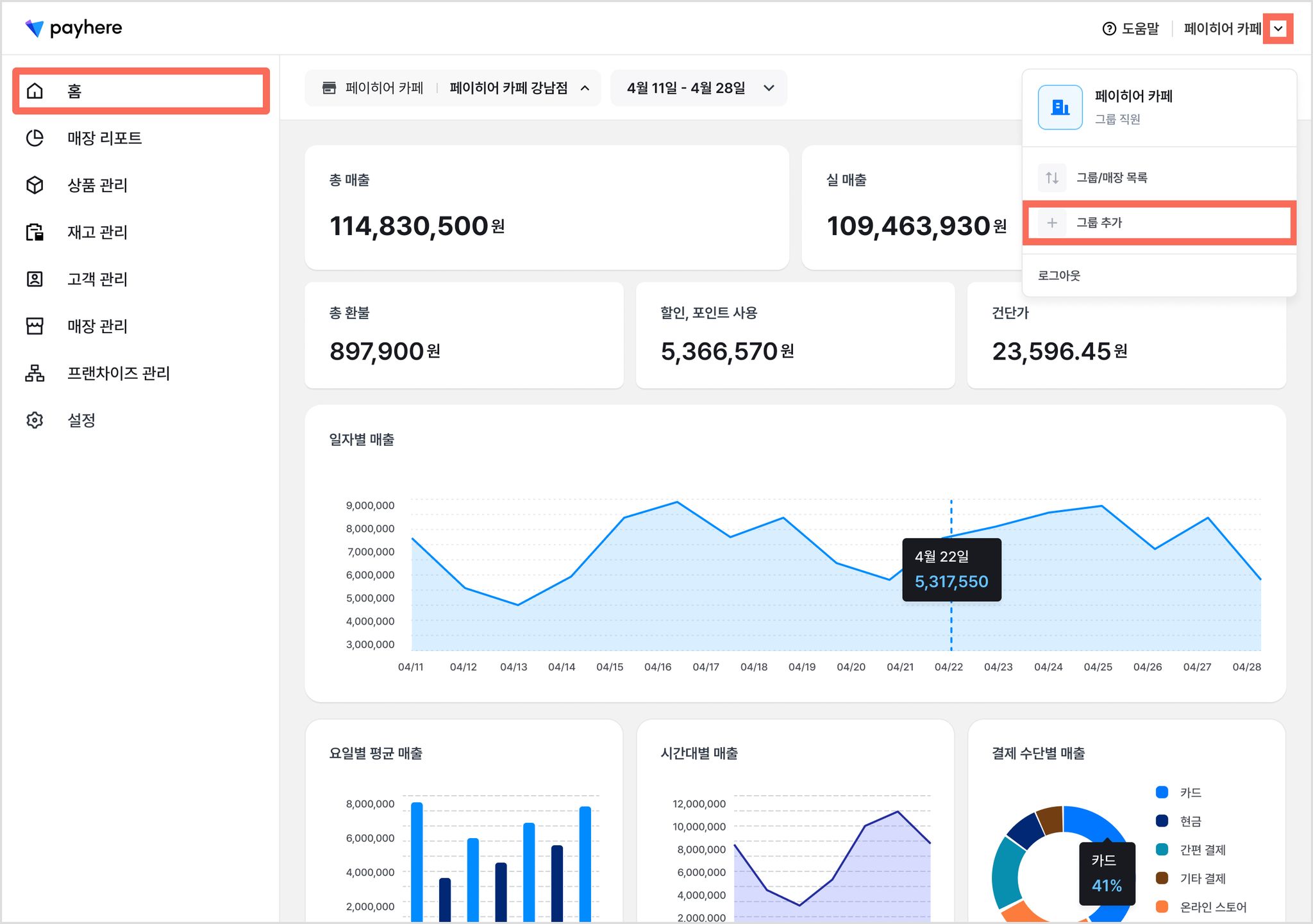1313x924 pixels.
Task: Click the up-down arrows icon beside 그룹/매장 목록
Action: [x=1052, y=177]
